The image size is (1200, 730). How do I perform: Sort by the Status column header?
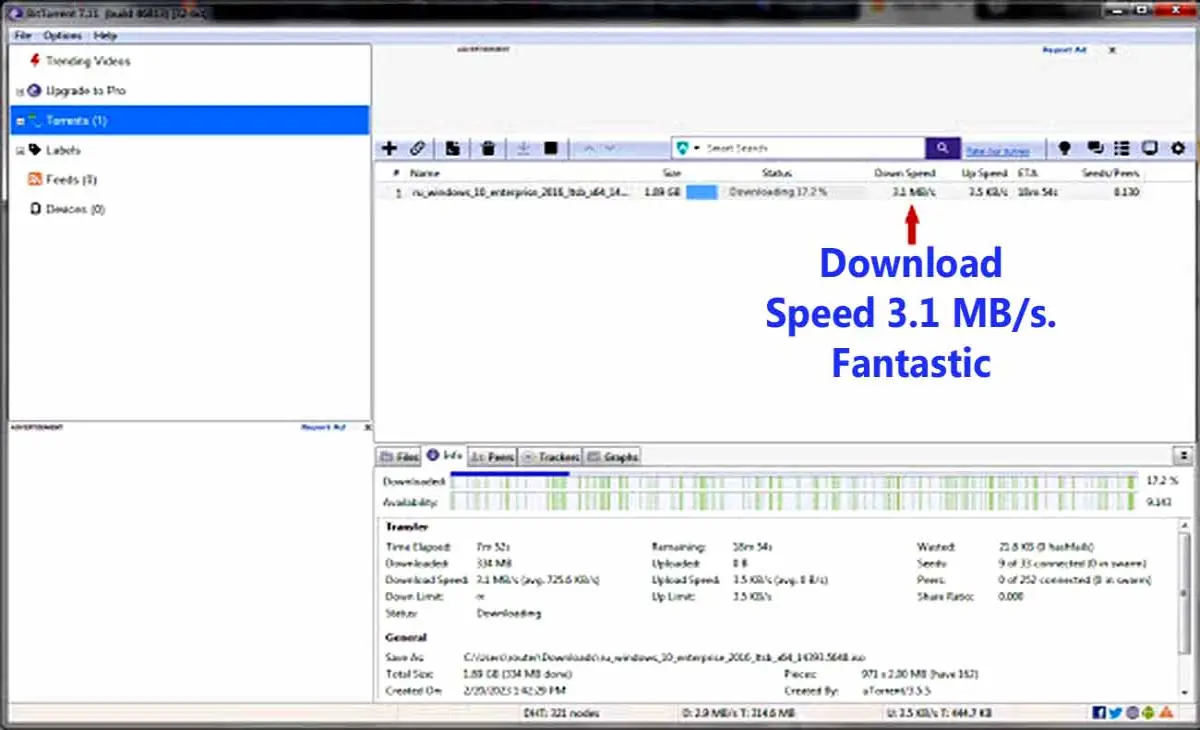click(776, 173)
